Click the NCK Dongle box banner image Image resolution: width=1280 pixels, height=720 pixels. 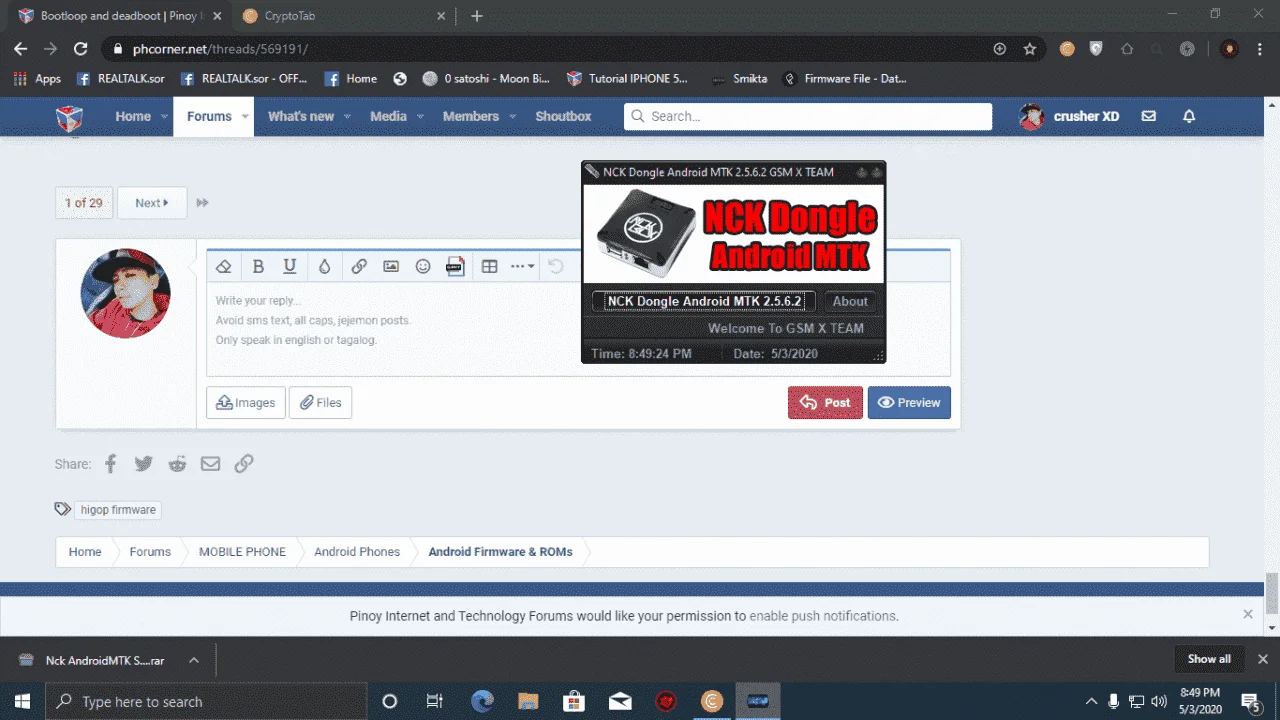733,234
